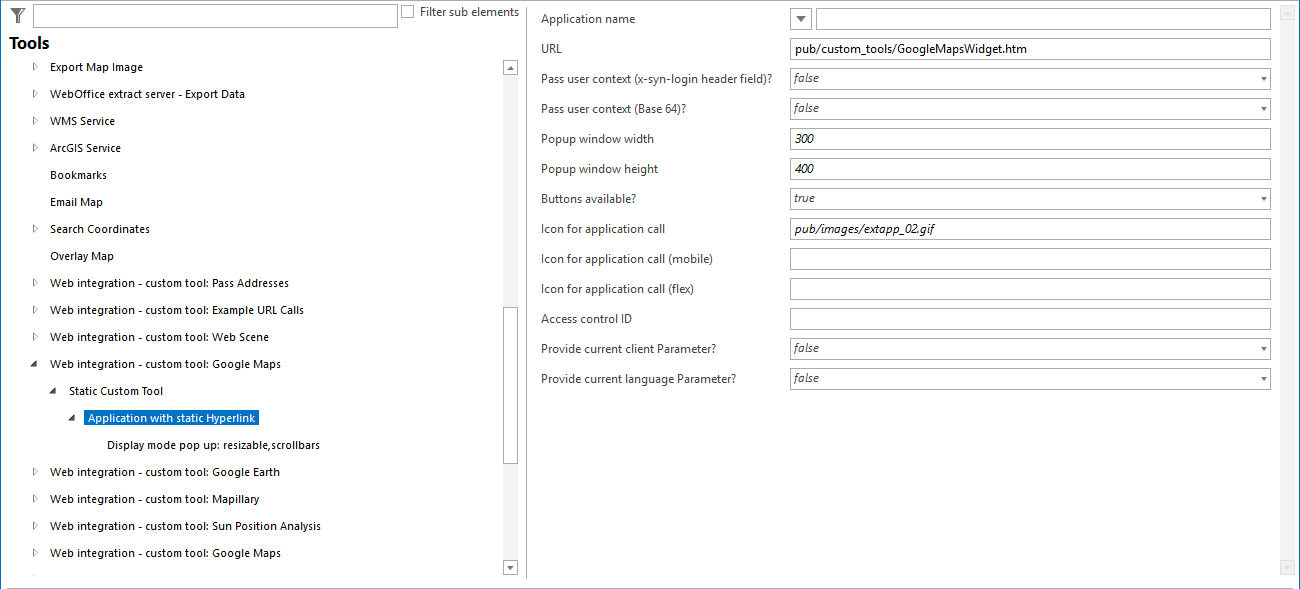This screenshot has height=589, width=1300.
Task: Open the Provide current client Parameter dropdown
Action: [1262, 348]
